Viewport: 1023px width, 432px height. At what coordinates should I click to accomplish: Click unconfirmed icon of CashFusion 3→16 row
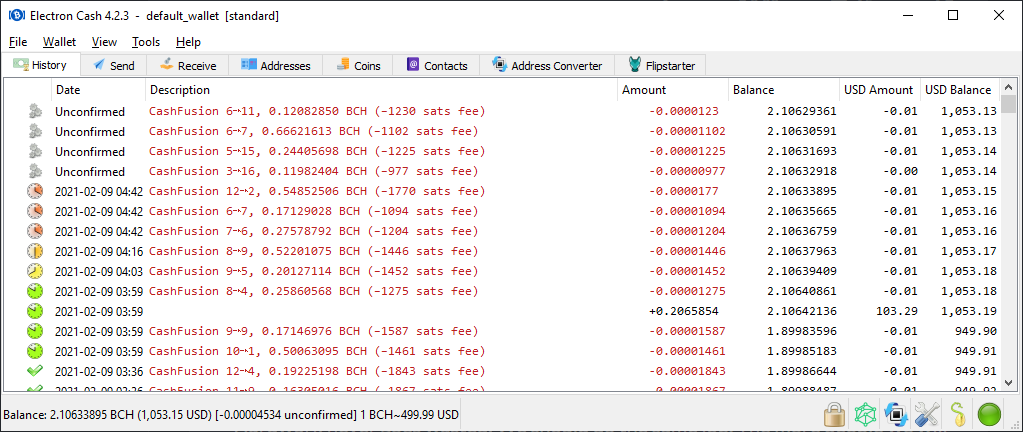(x=35, y=172)
